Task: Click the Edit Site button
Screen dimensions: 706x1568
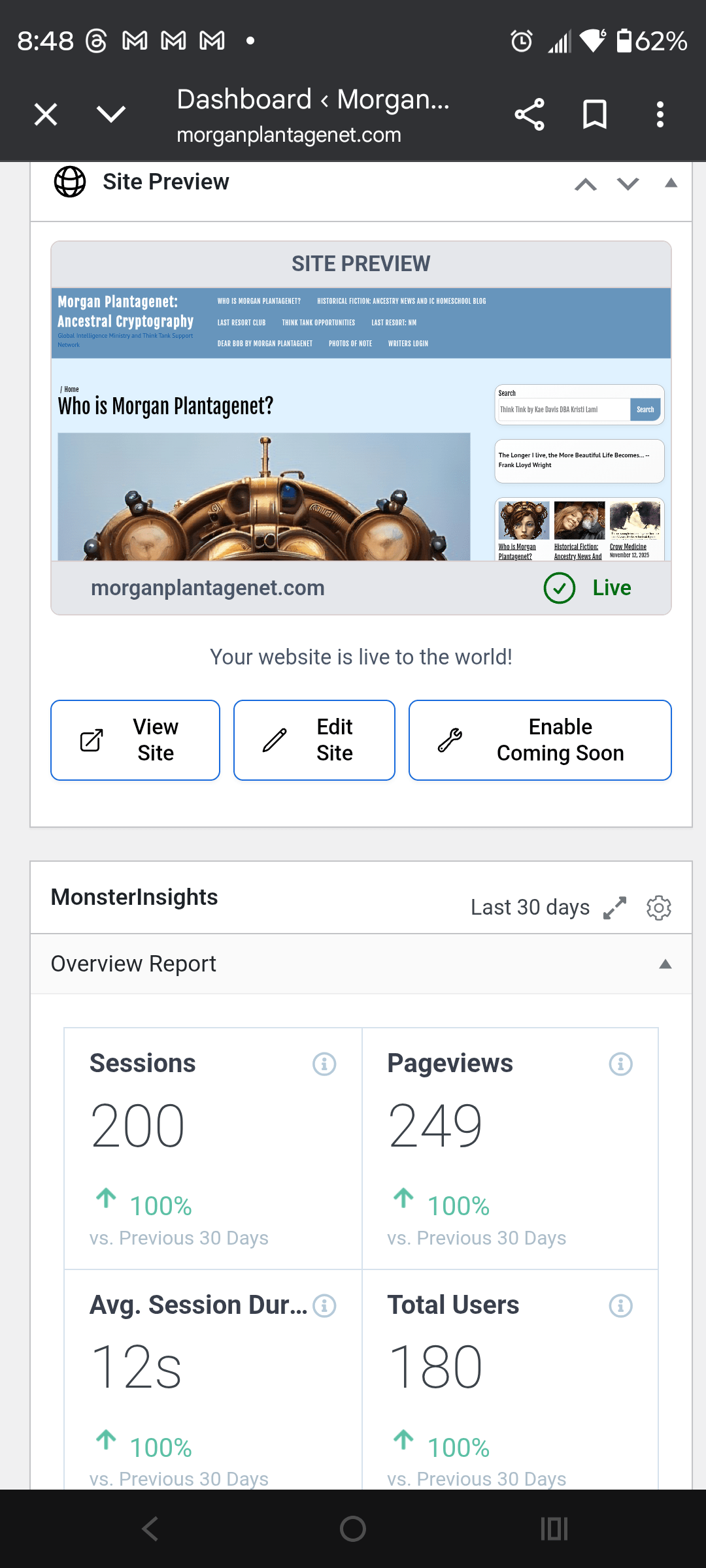Action: (x=314, y=740)
